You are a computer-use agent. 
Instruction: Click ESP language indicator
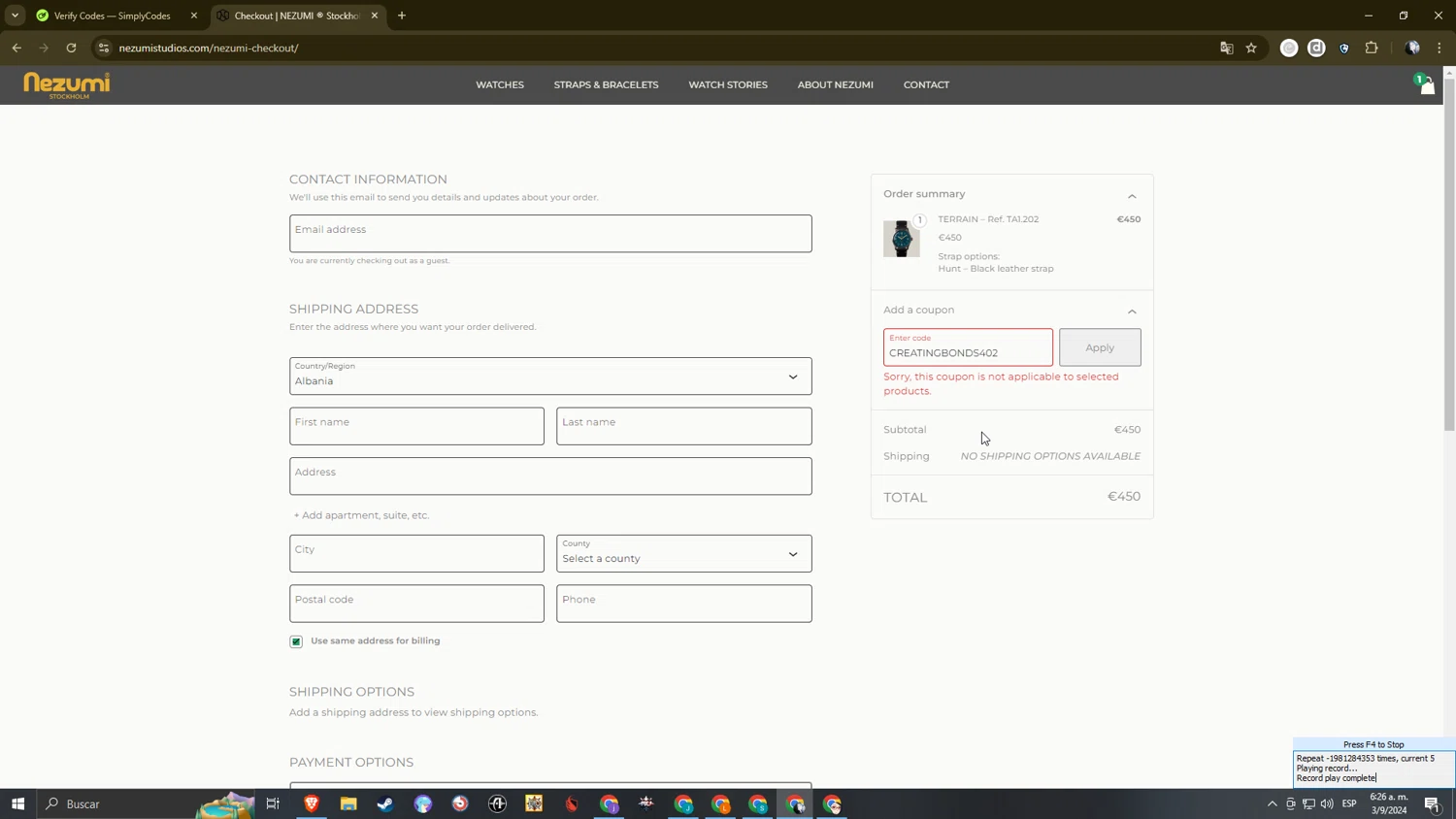click(1349, 803)
